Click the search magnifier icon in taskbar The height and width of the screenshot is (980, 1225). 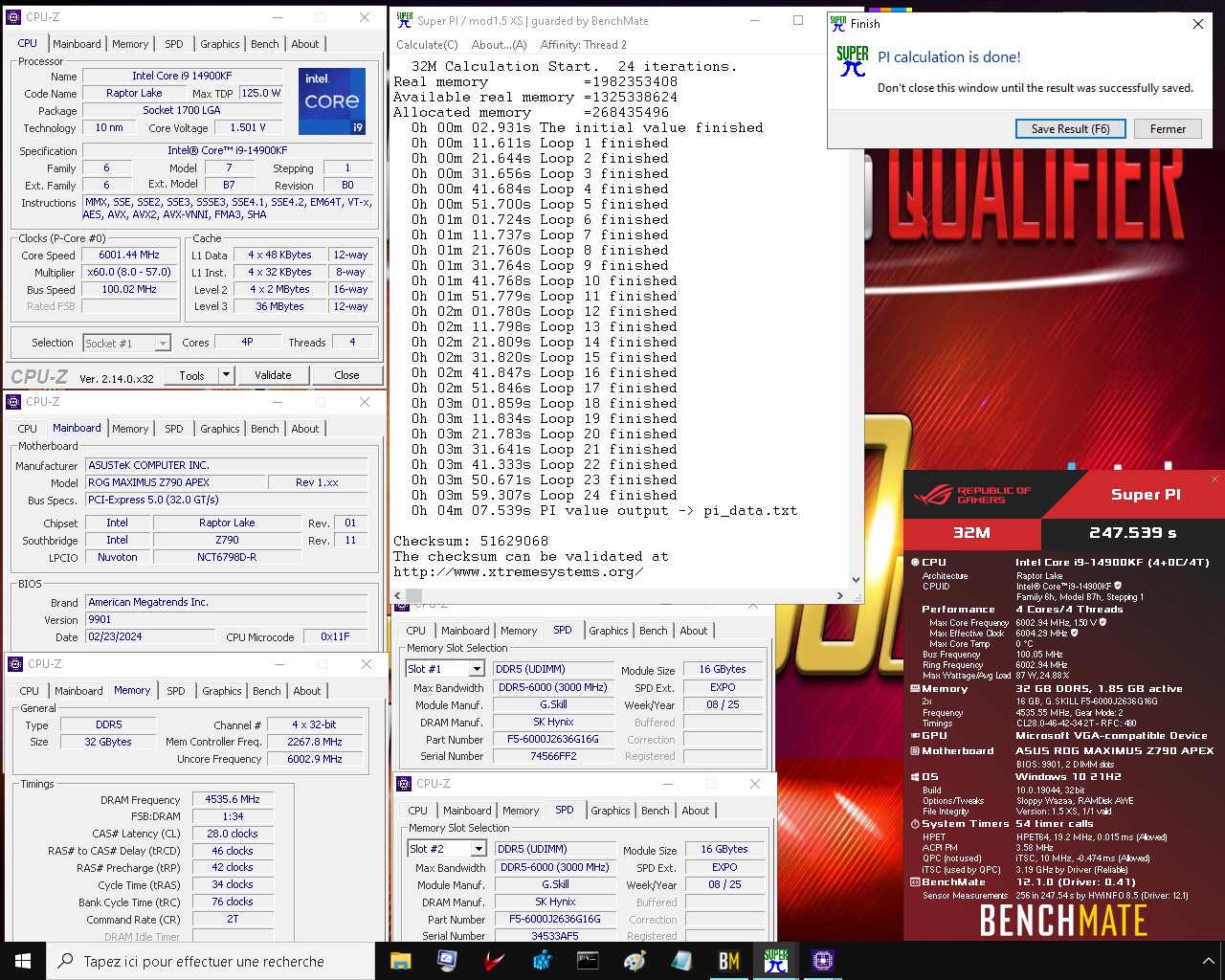[66, 961]
